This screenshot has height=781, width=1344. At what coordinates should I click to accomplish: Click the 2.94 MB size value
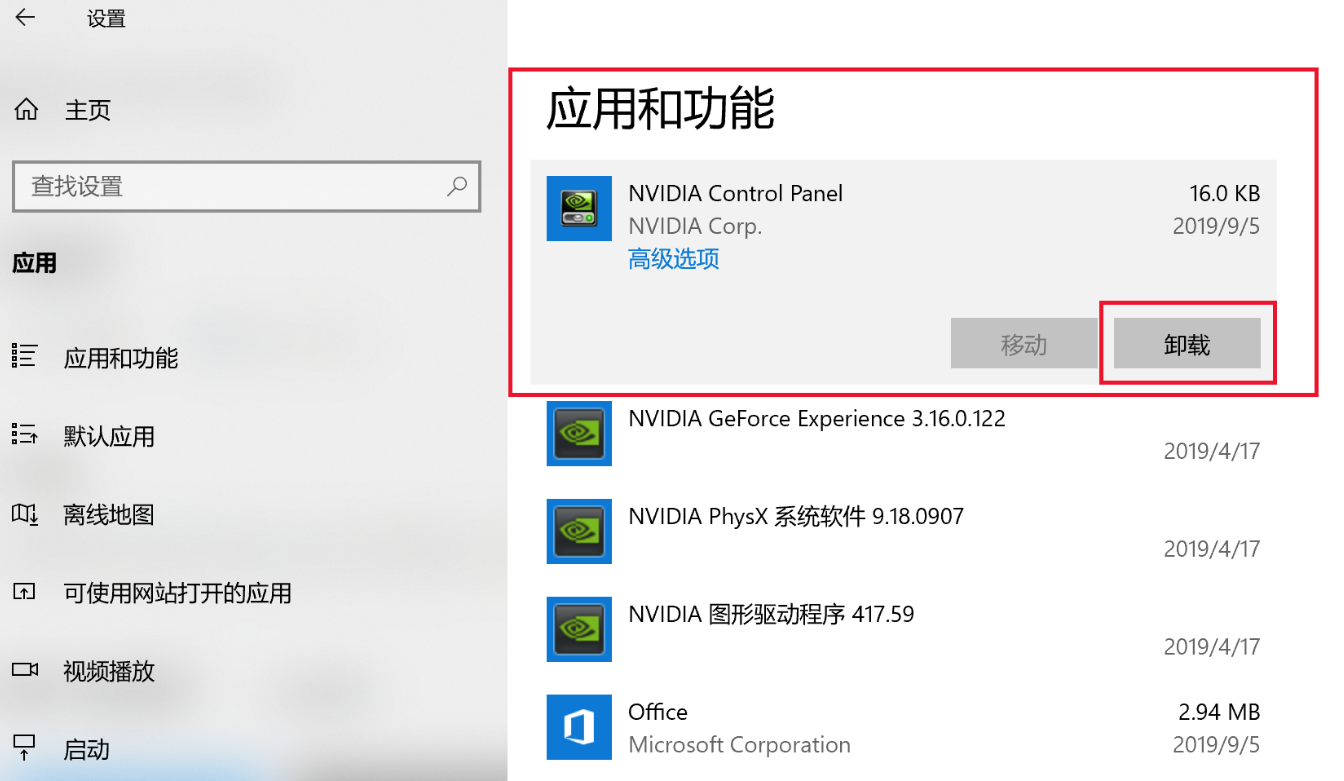tap(1220, 712)
